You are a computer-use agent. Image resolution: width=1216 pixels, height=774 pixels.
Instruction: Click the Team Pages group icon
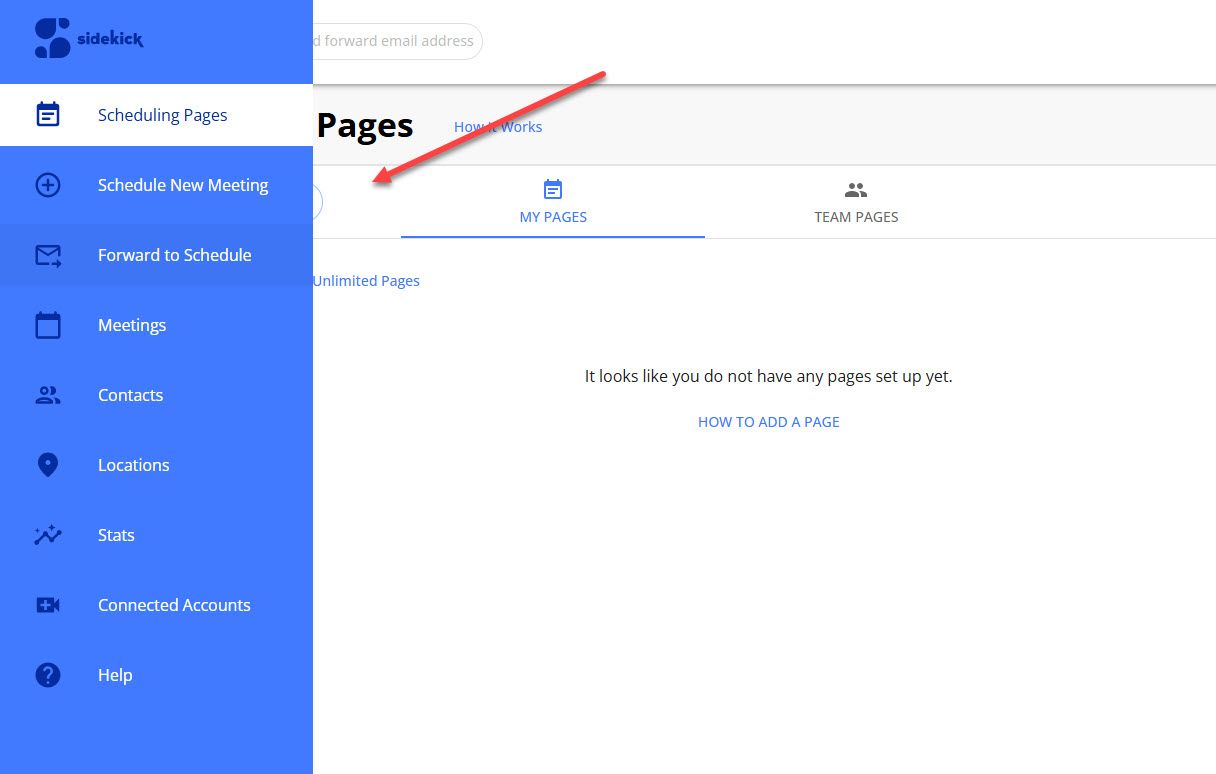click(856, 189)
